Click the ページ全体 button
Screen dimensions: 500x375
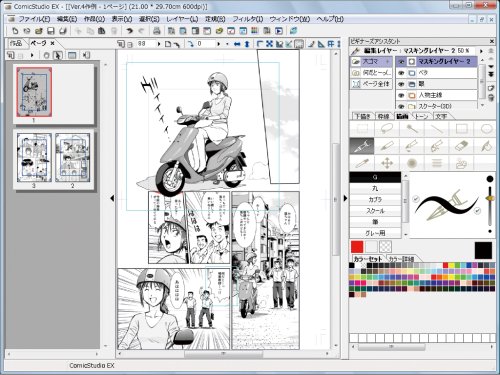[371, 84]
